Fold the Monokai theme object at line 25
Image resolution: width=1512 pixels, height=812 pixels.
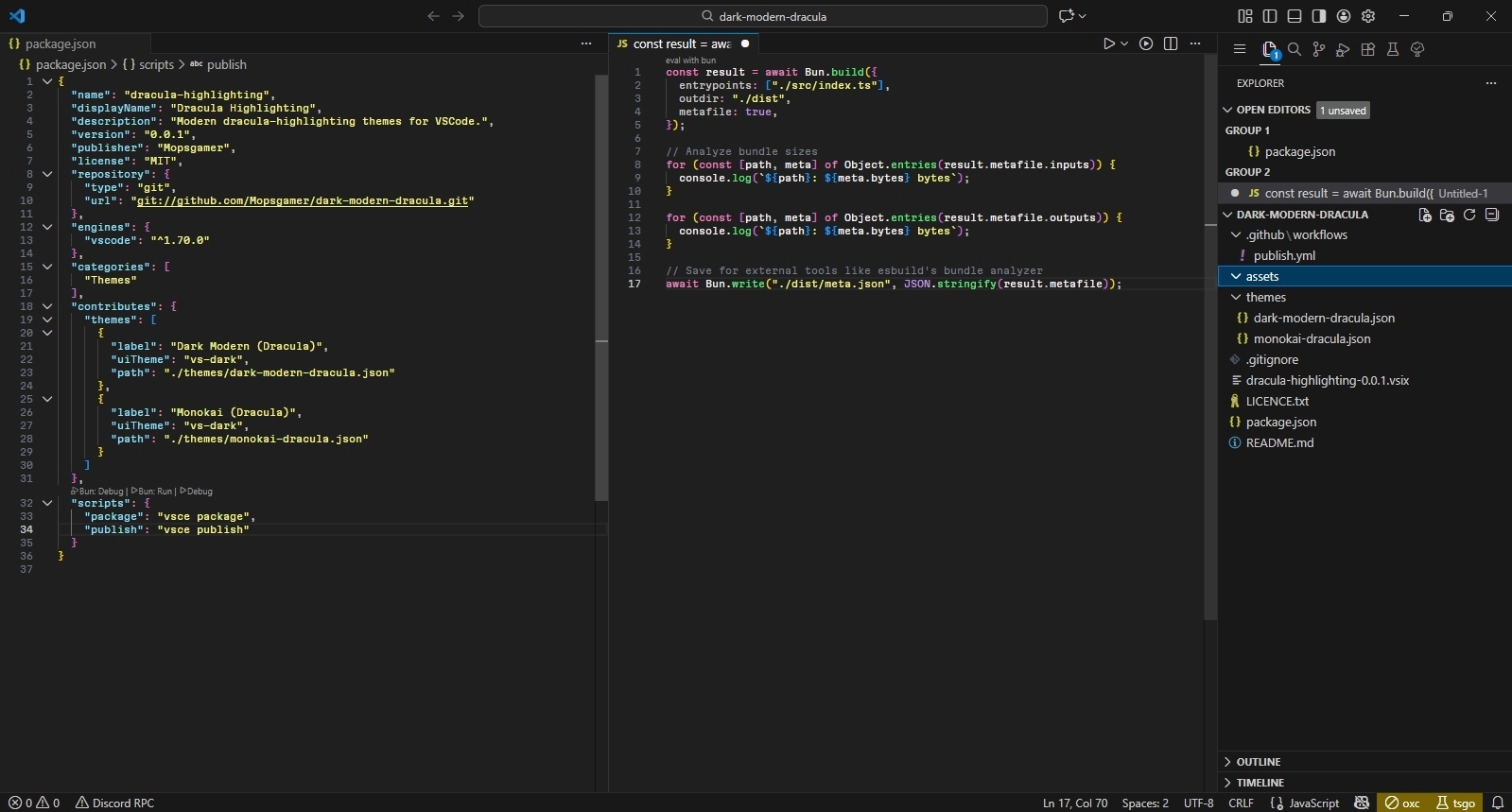[47, 399]
